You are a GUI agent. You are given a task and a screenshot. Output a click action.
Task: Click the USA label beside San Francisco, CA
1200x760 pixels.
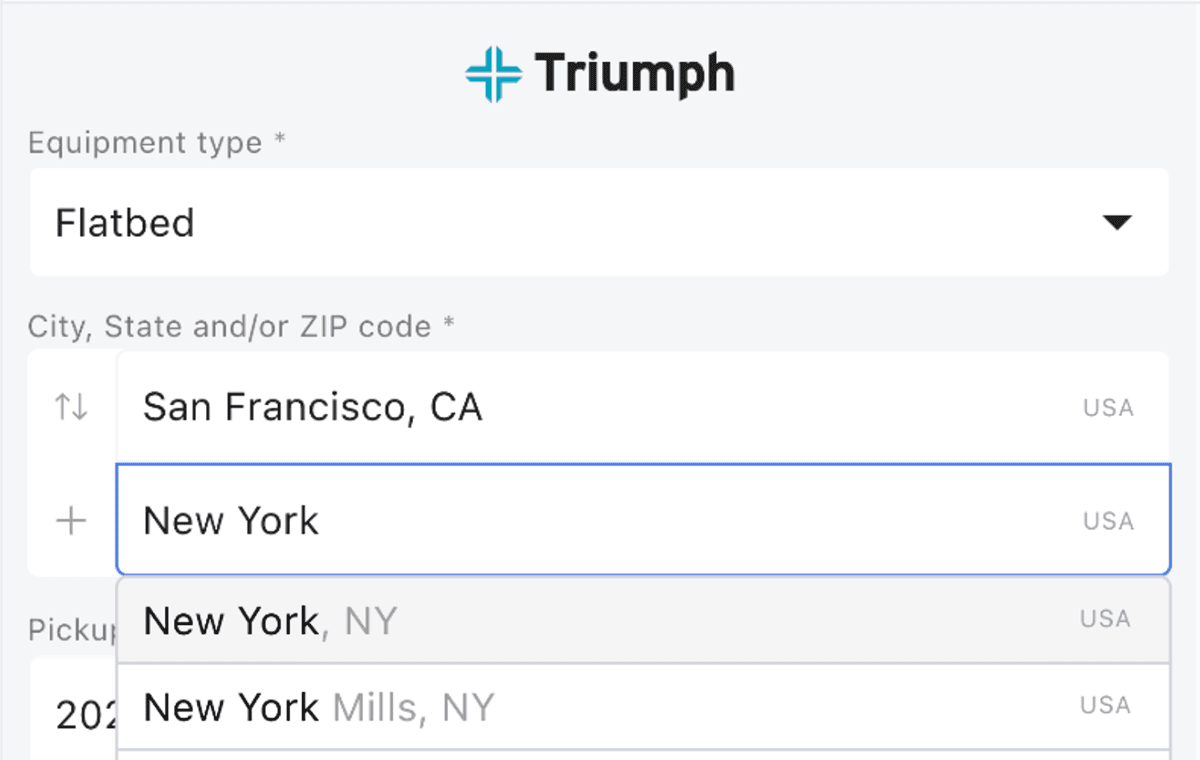[1107, 407]
